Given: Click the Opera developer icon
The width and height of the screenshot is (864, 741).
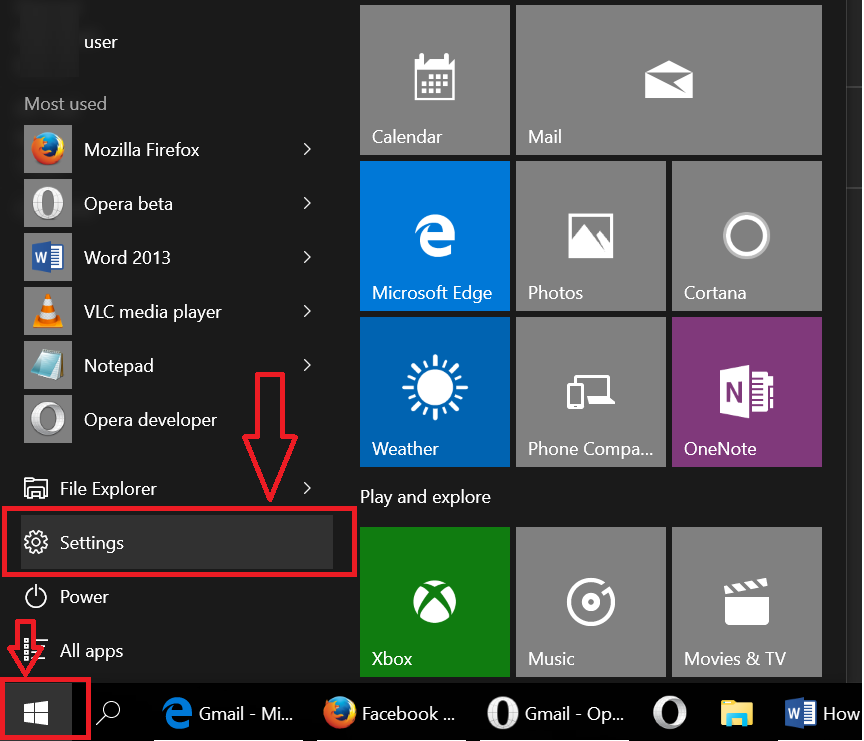Looking at the screenshot, I should coord(48,419).
